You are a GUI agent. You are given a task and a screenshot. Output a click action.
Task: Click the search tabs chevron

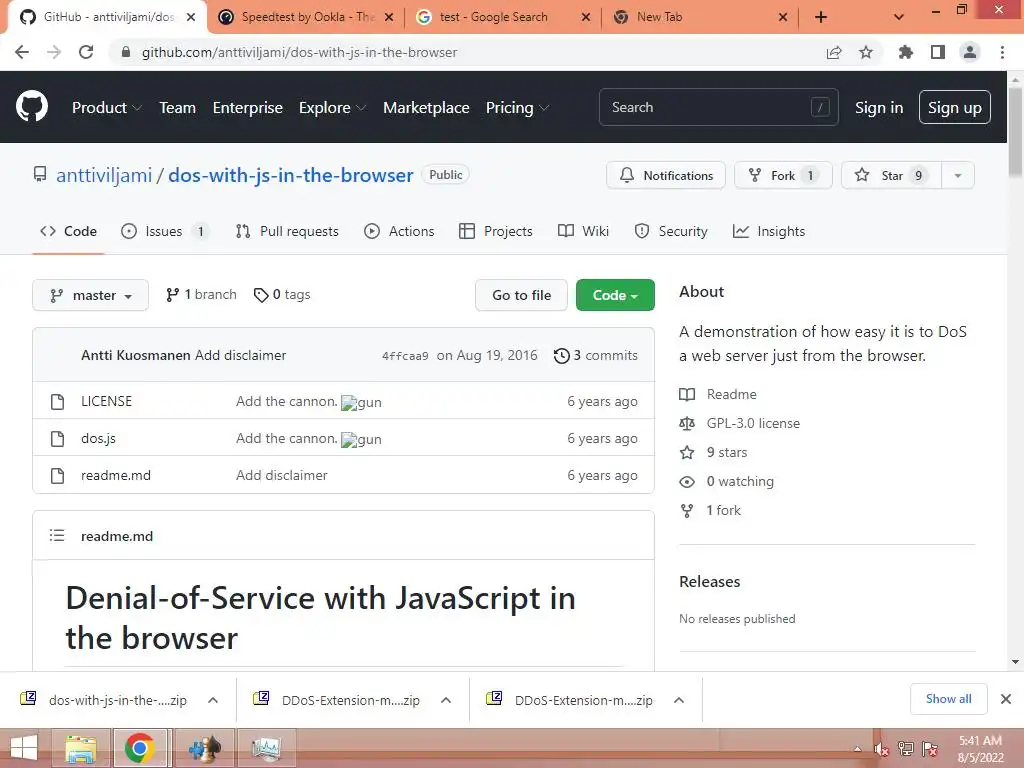[899, 17]
